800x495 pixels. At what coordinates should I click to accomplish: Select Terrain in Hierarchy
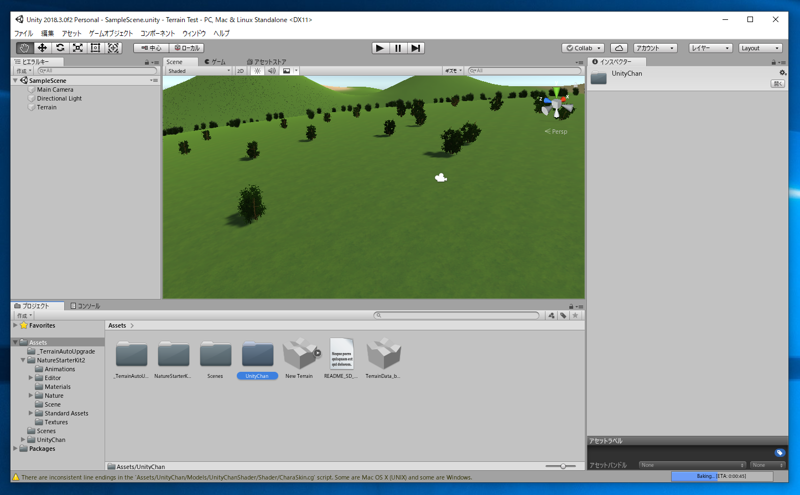[46, 107]
